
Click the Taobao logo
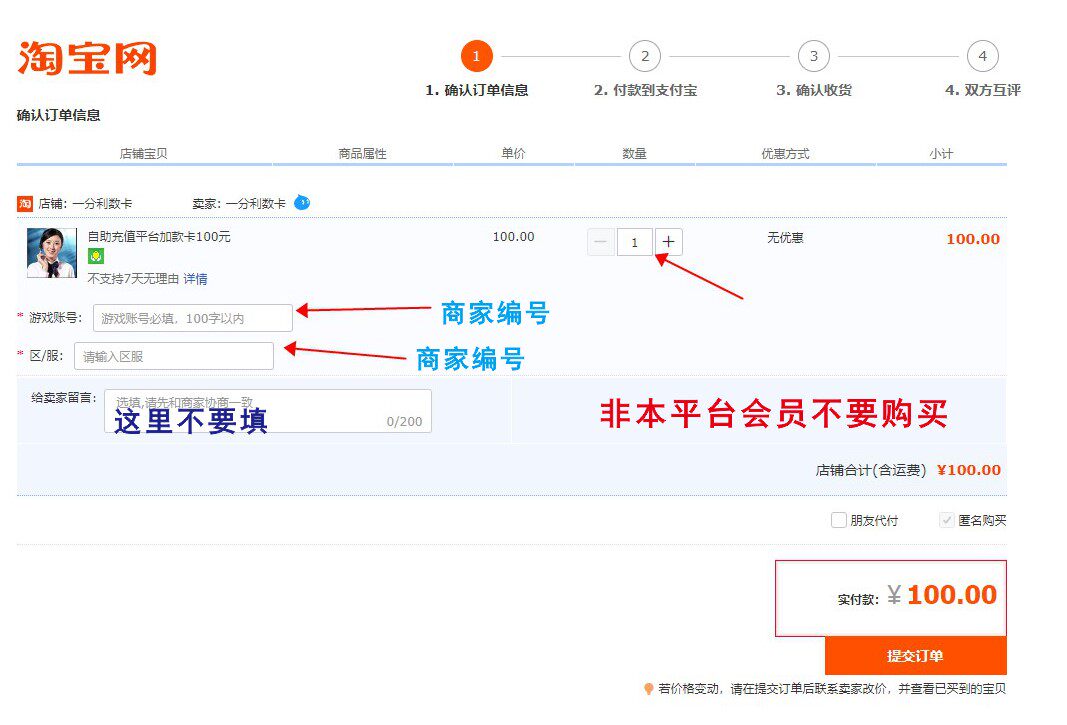[x=87, y=57]
